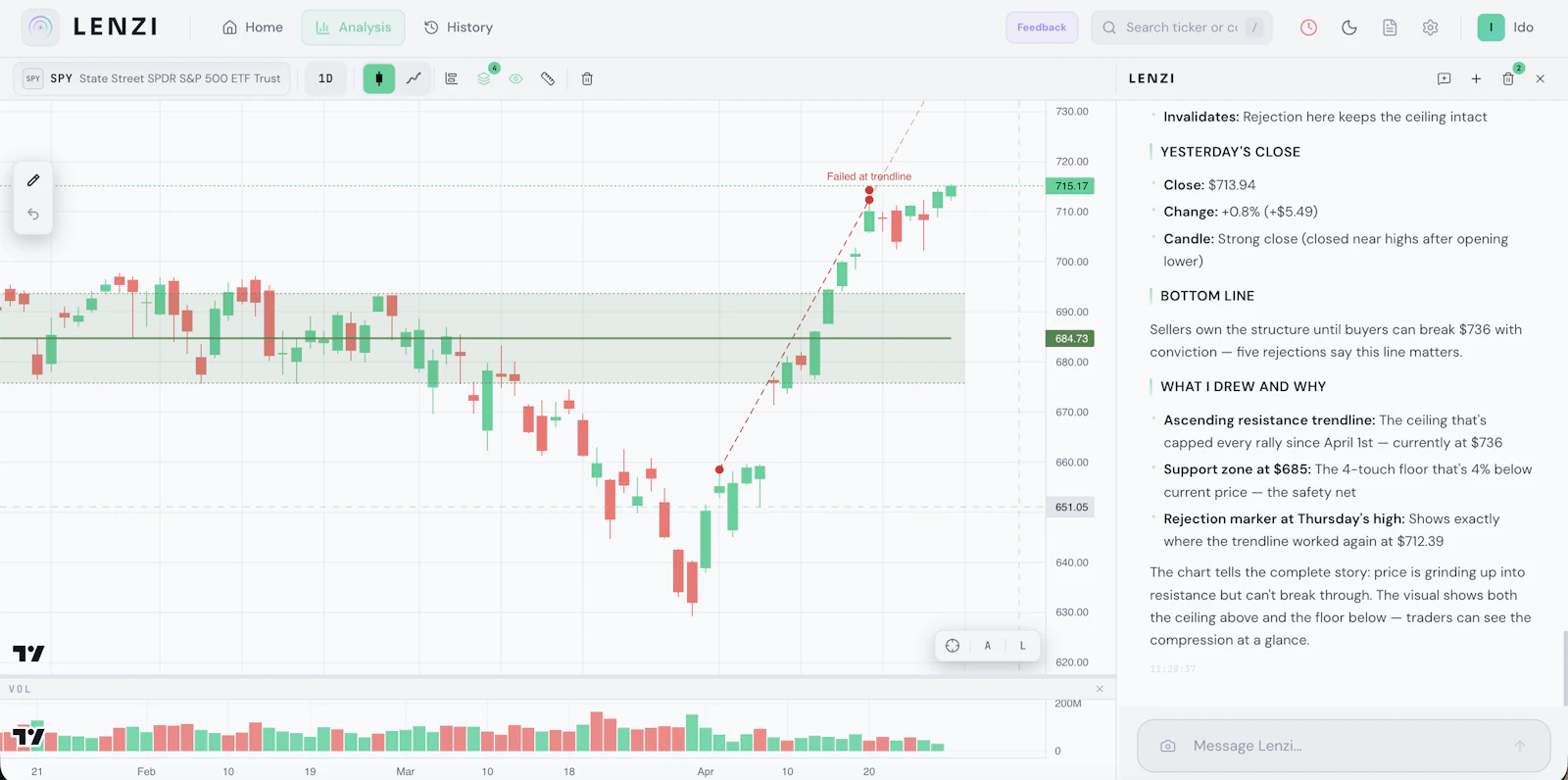Open the Analysis tab
This screenshot has height=780, width=1568.
[x=353, y=27]
